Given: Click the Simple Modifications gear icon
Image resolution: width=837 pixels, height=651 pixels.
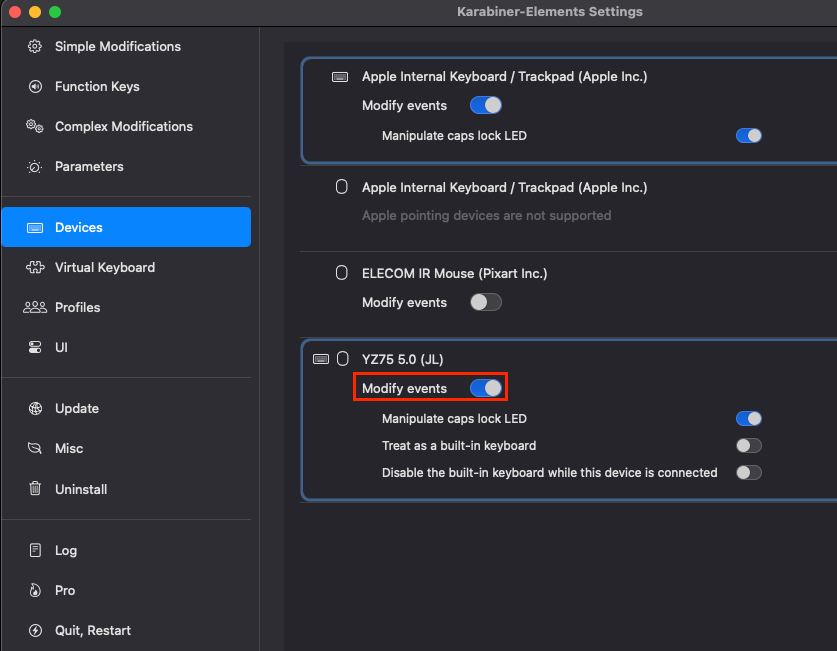Looking at the screenshot, I should click(35, 46).
